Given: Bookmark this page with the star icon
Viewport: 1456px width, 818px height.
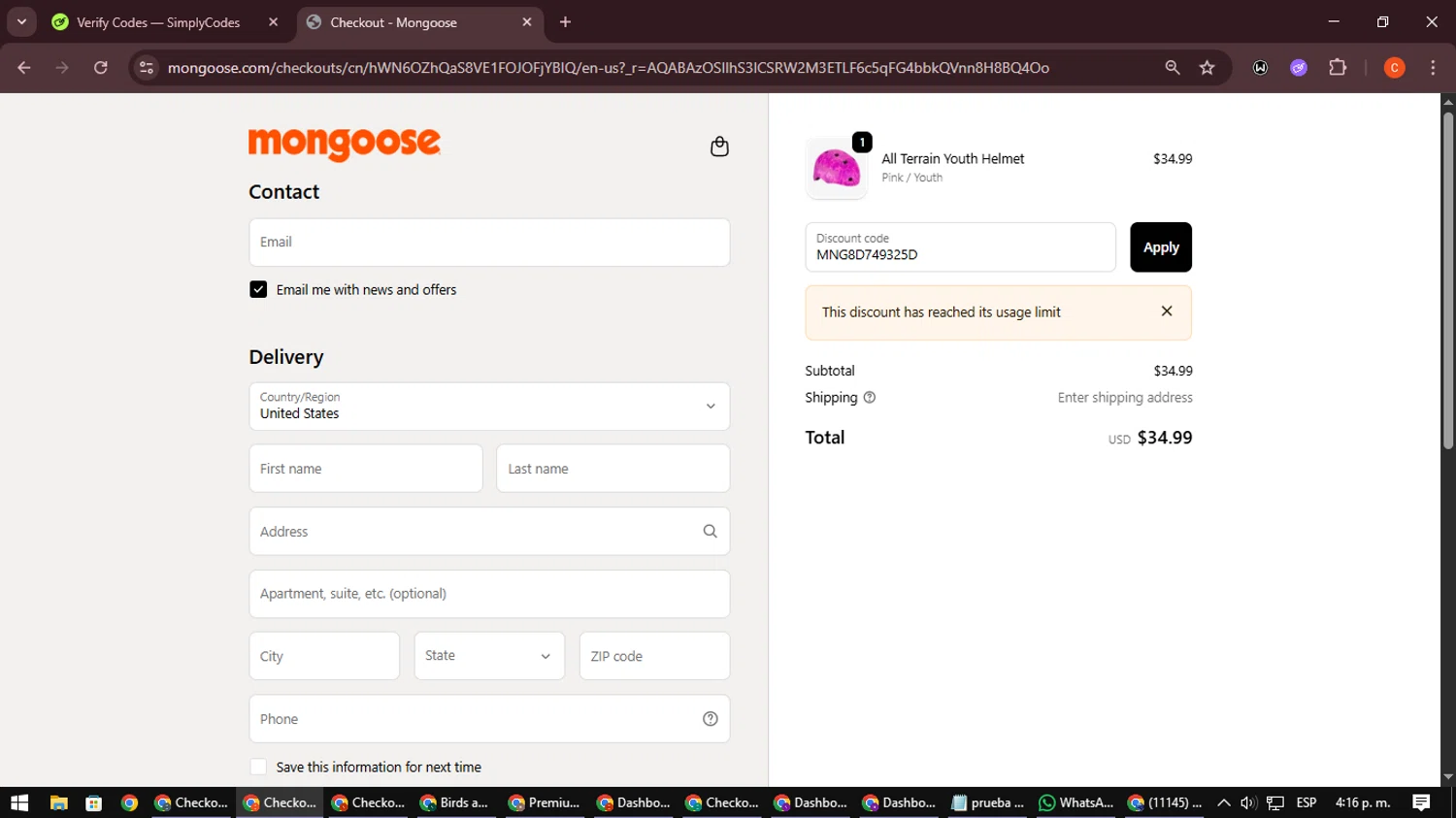Looking at the screenshot, I should (x=1208, y=68).
